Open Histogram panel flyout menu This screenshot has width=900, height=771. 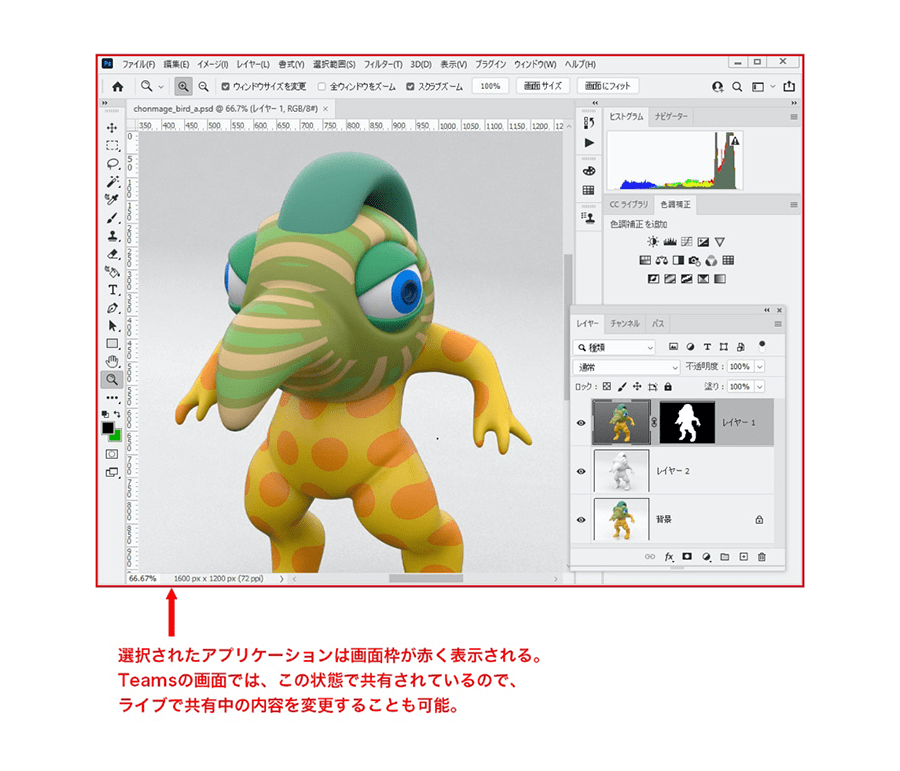pyautogui.click(x=794, y=117)
